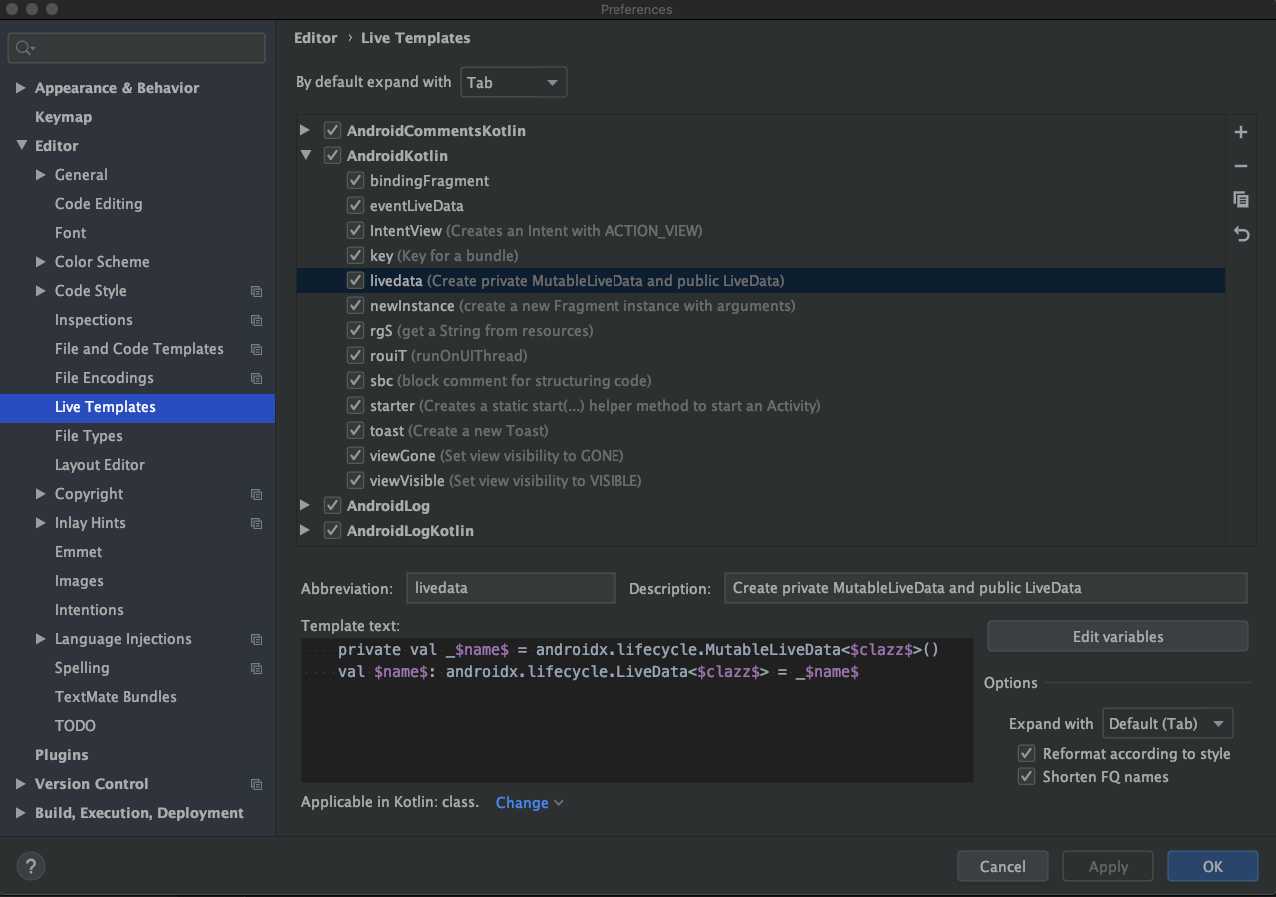Click the project-level icon beside Spelling
Image resolution: width=1276 pixels, height=897 pixels.
[257, 668]
